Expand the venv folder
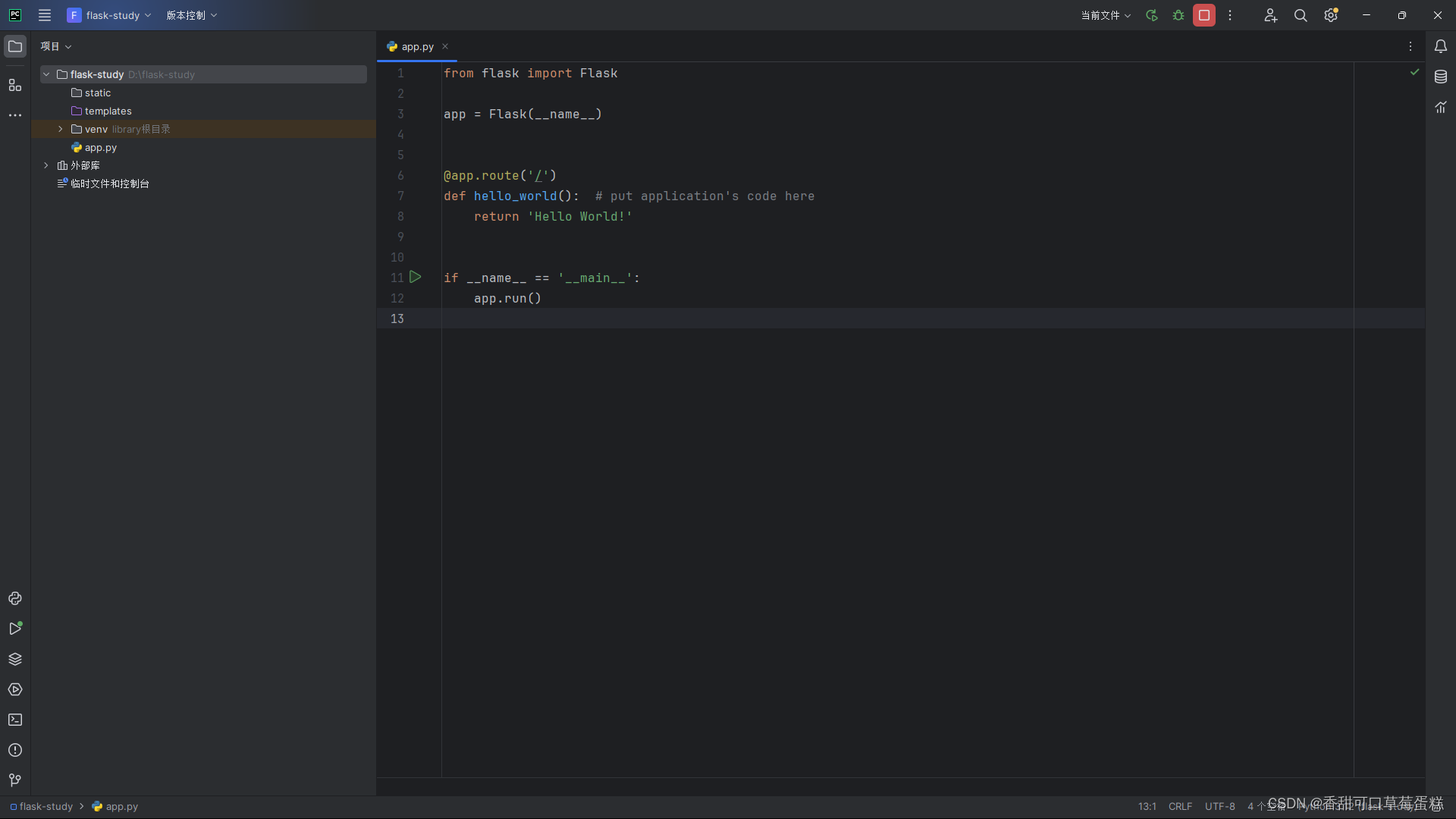 (x=61, y=129)
